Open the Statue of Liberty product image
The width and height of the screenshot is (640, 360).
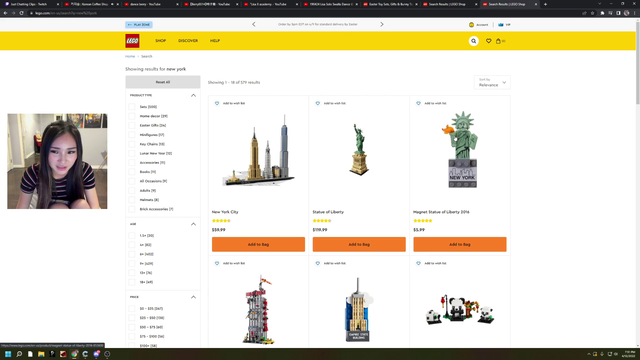click(359, 150)
